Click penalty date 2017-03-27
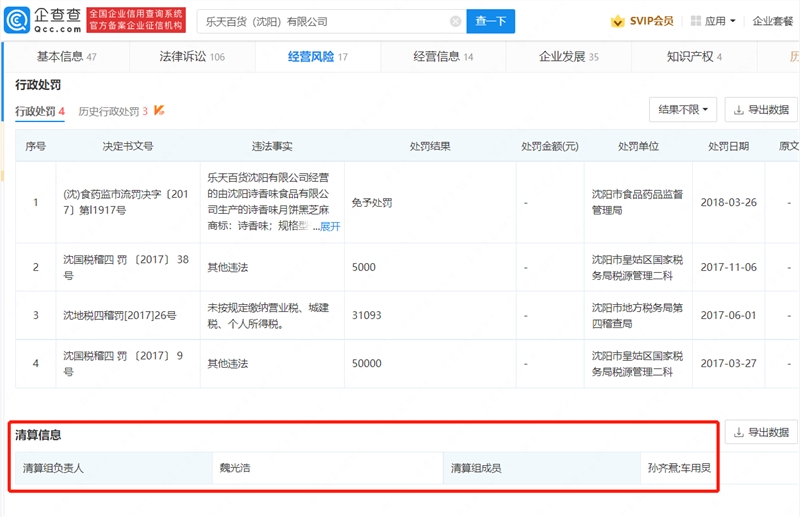The width and height of the screenshot is (800, 517). pos(728,363)
